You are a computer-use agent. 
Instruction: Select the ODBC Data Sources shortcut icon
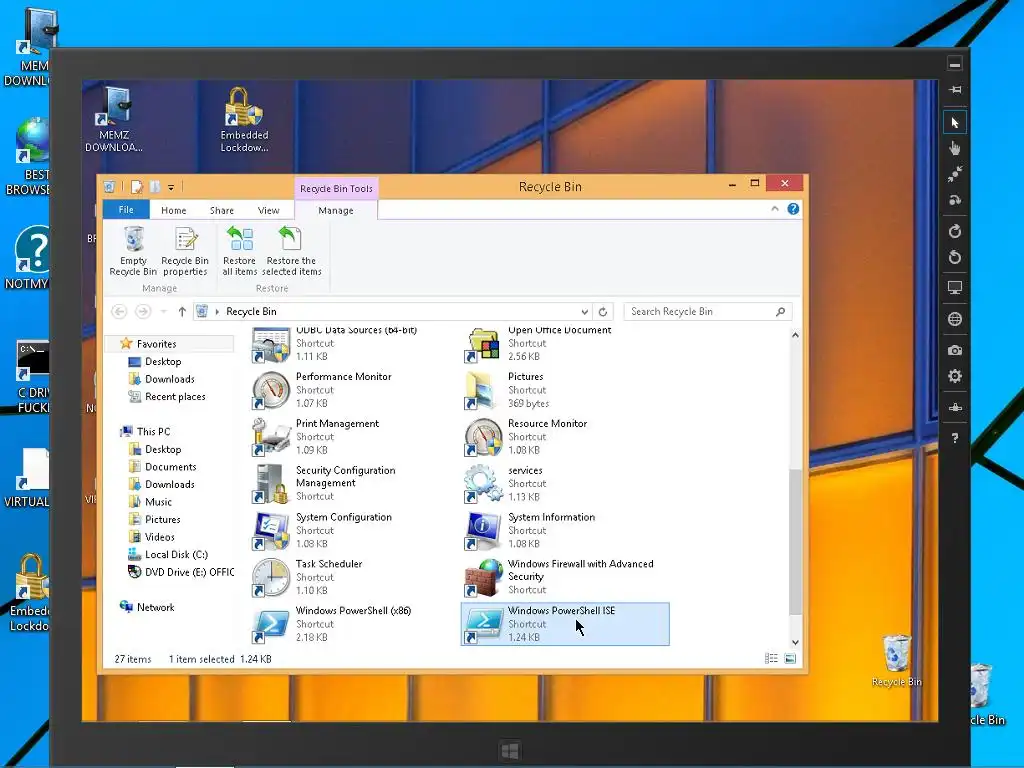[271, 345]
